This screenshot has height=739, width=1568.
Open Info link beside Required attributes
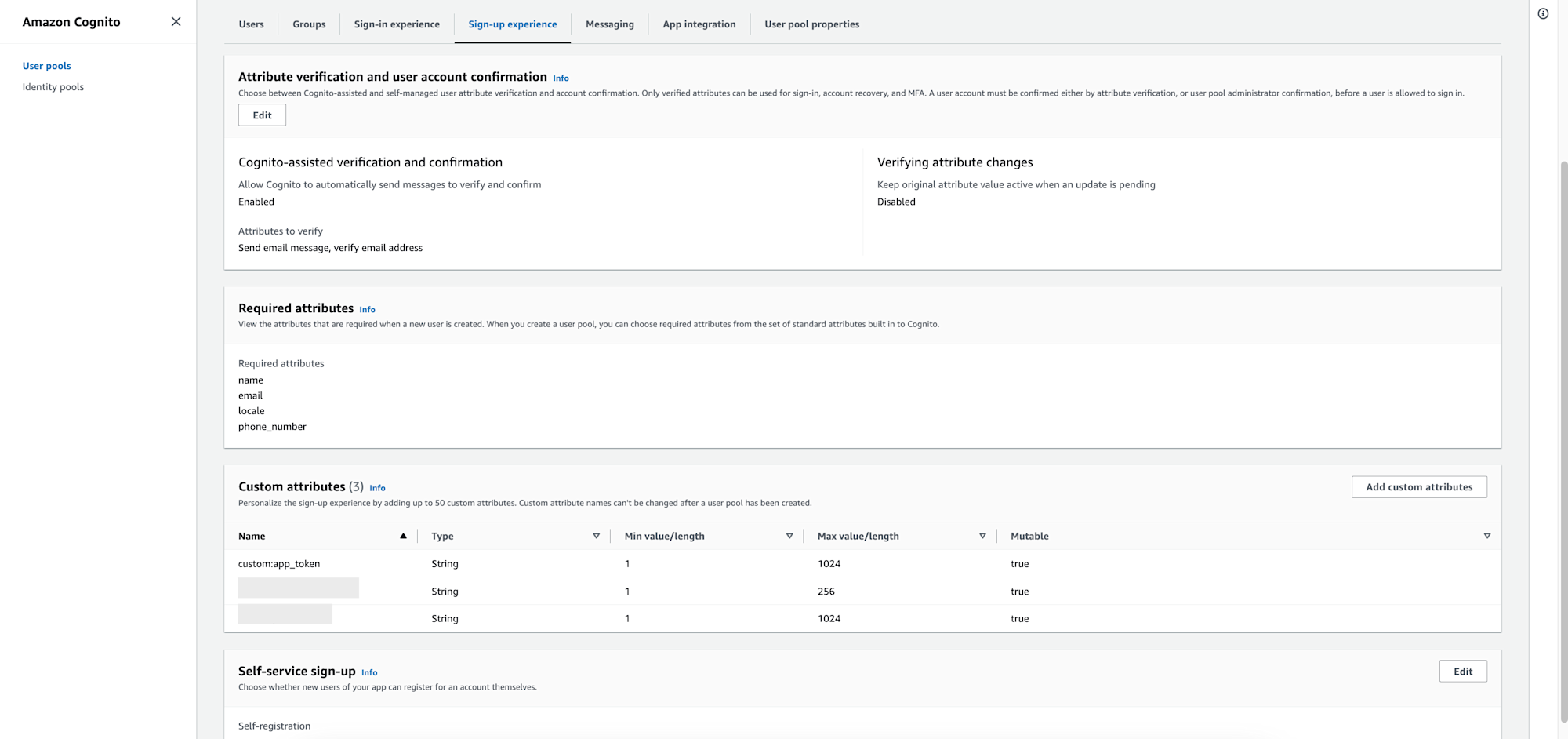coord(367,309)
